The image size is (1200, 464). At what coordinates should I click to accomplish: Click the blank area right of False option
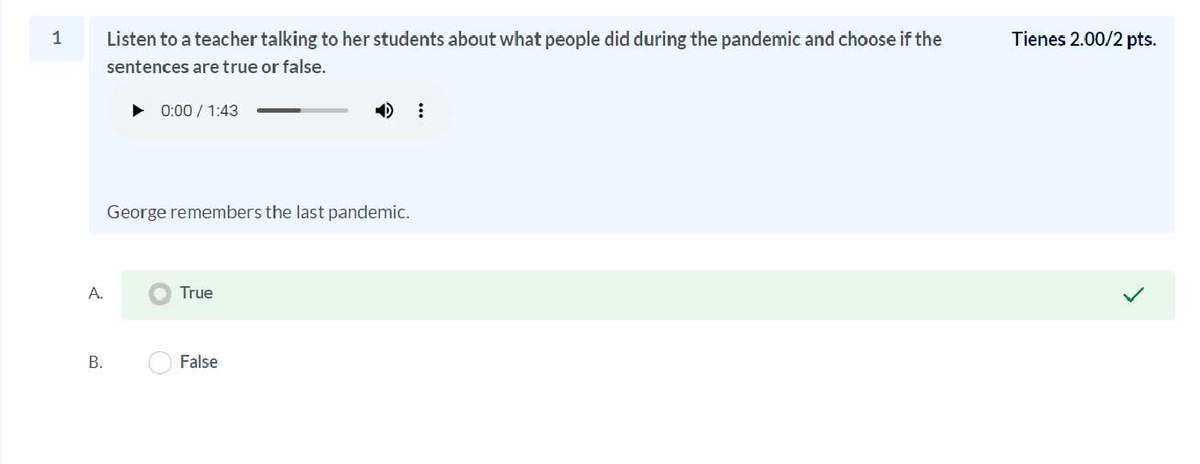click(x=650, y=362)
